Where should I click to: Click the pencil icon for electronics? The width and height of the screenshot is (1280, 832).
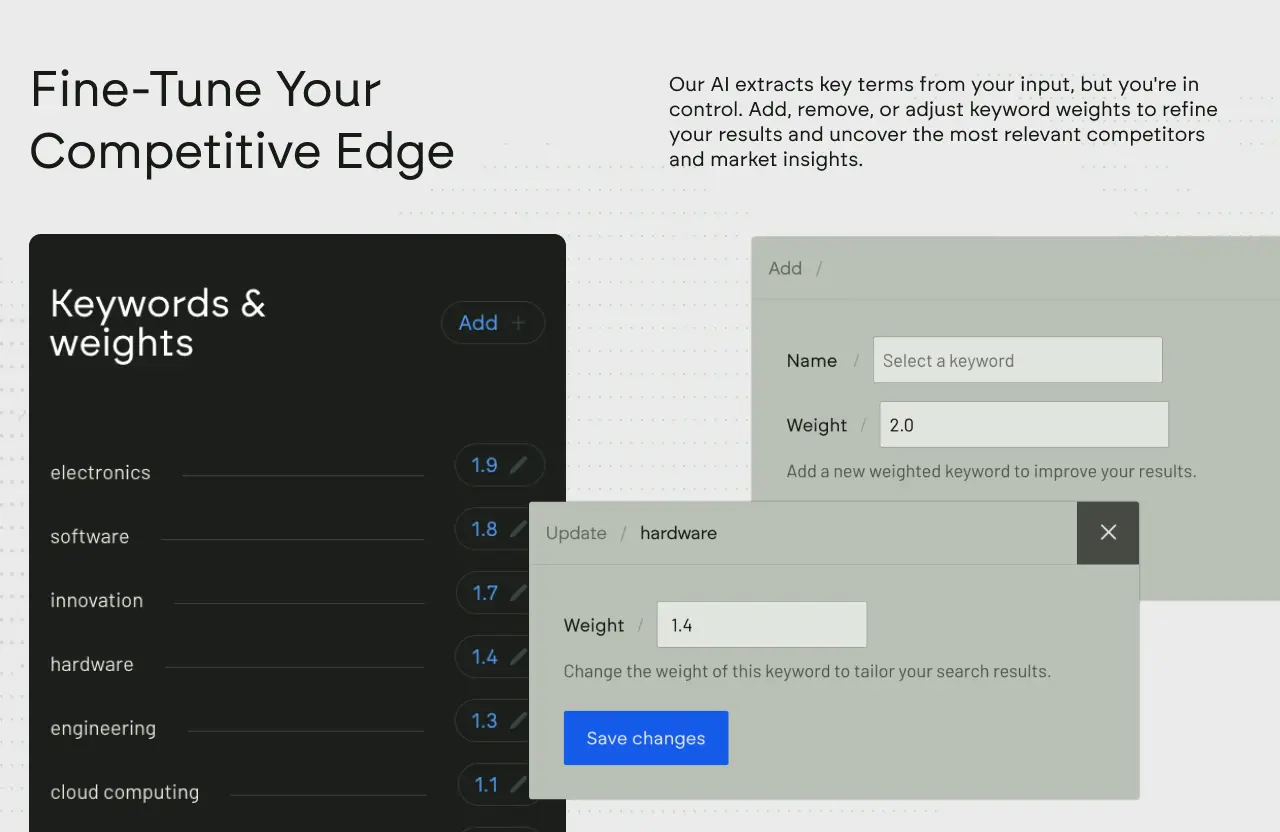pos(518,465)
